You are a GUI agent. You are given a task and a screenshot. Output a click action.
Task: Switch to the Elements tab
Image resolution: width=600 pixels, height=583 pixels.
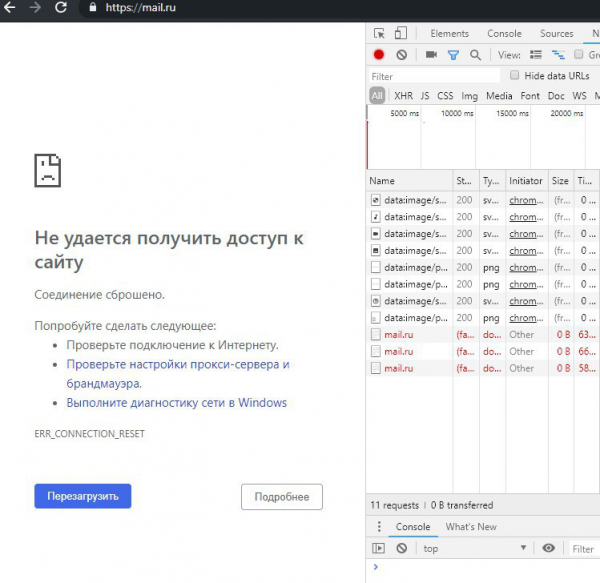pyautogui.click(x=449, y=34)
